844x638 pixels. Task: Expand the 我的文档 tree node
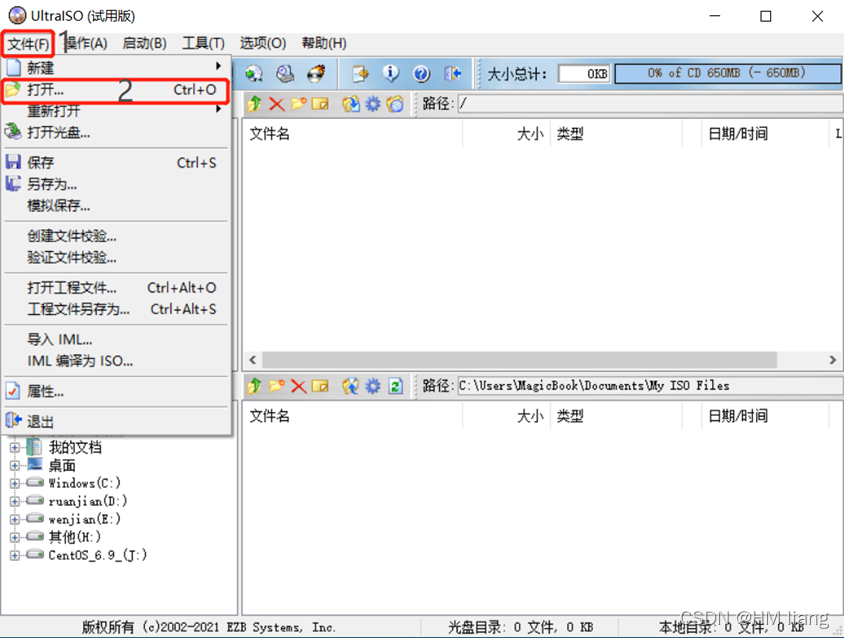pyautogui.click(x=15, y=447)
